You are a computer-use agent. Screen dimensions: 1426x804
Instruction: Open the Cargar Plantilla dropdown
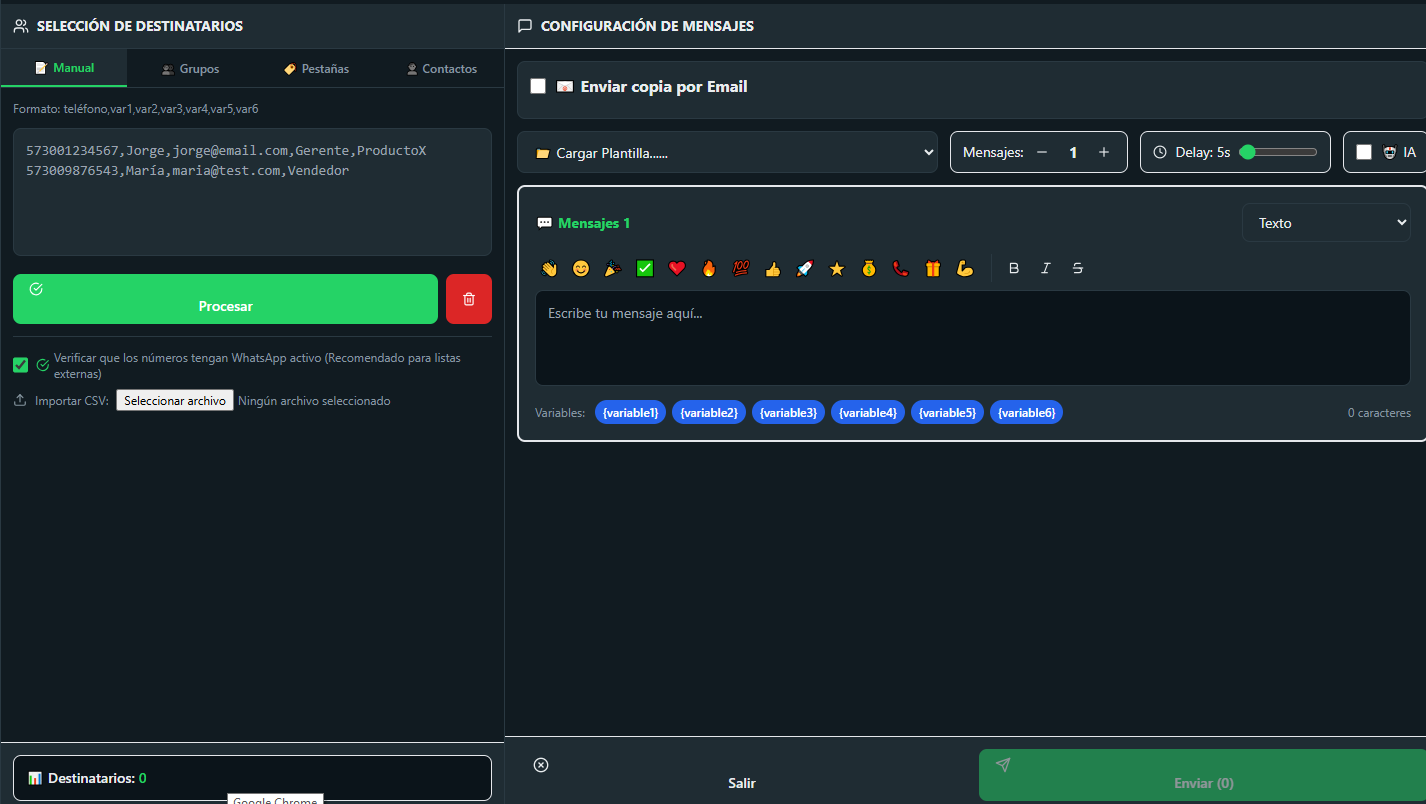point(727,153)
